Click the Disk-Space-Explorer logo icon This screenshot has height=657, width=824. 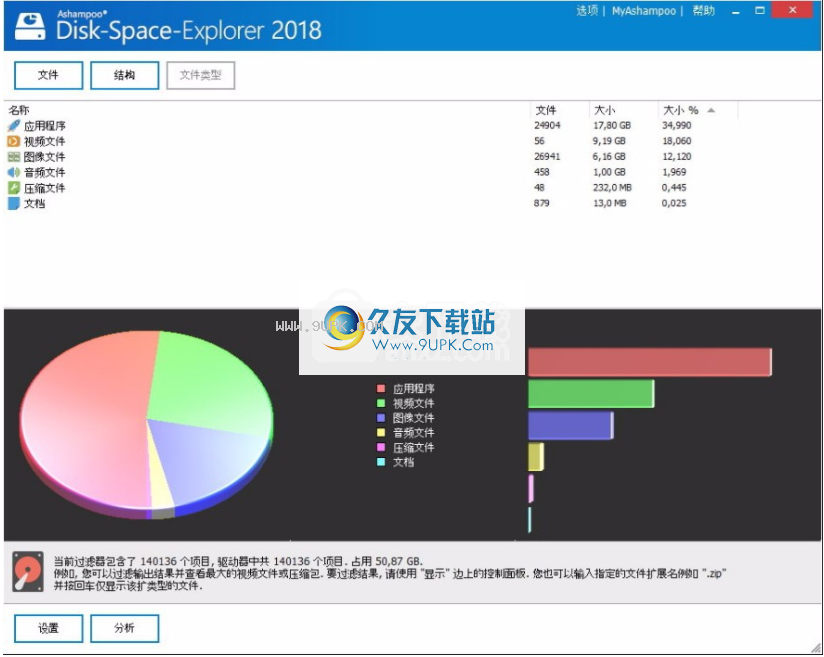(30, 27)
